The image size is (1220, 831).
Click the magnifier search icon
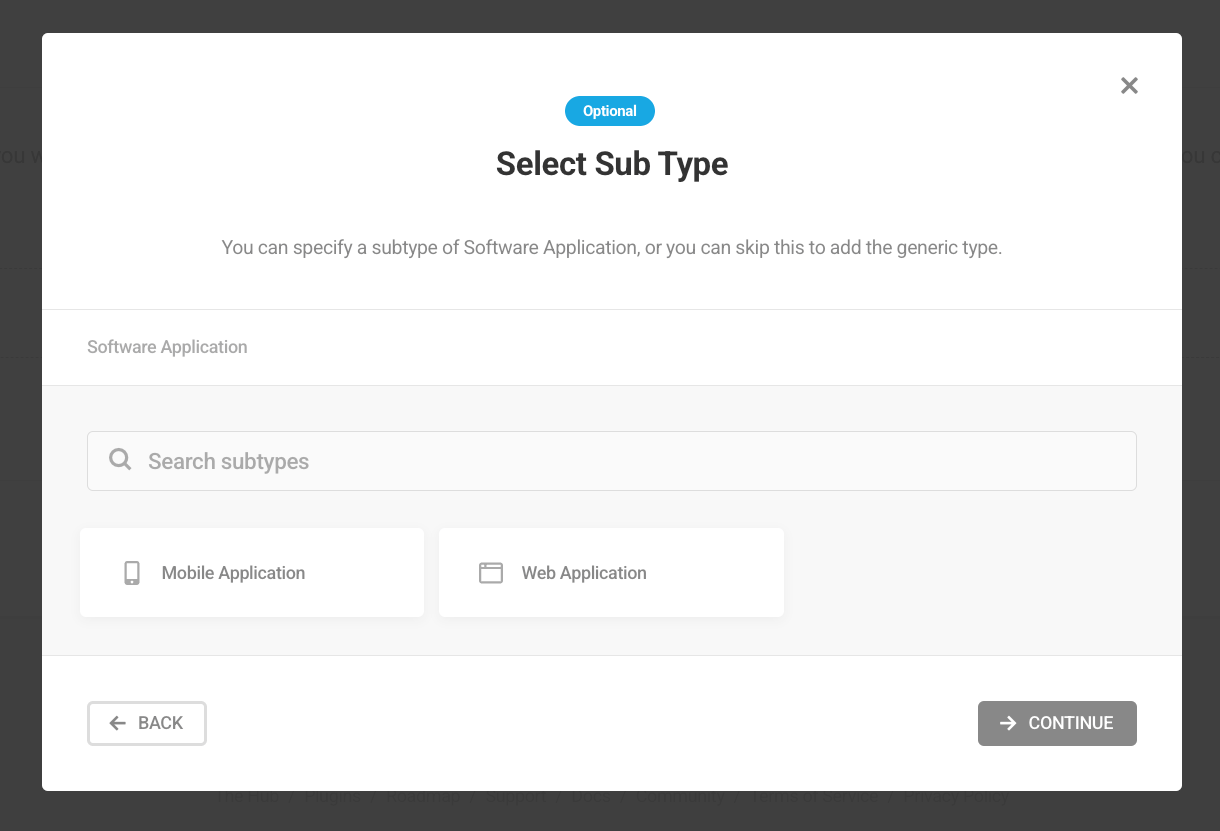120,460
